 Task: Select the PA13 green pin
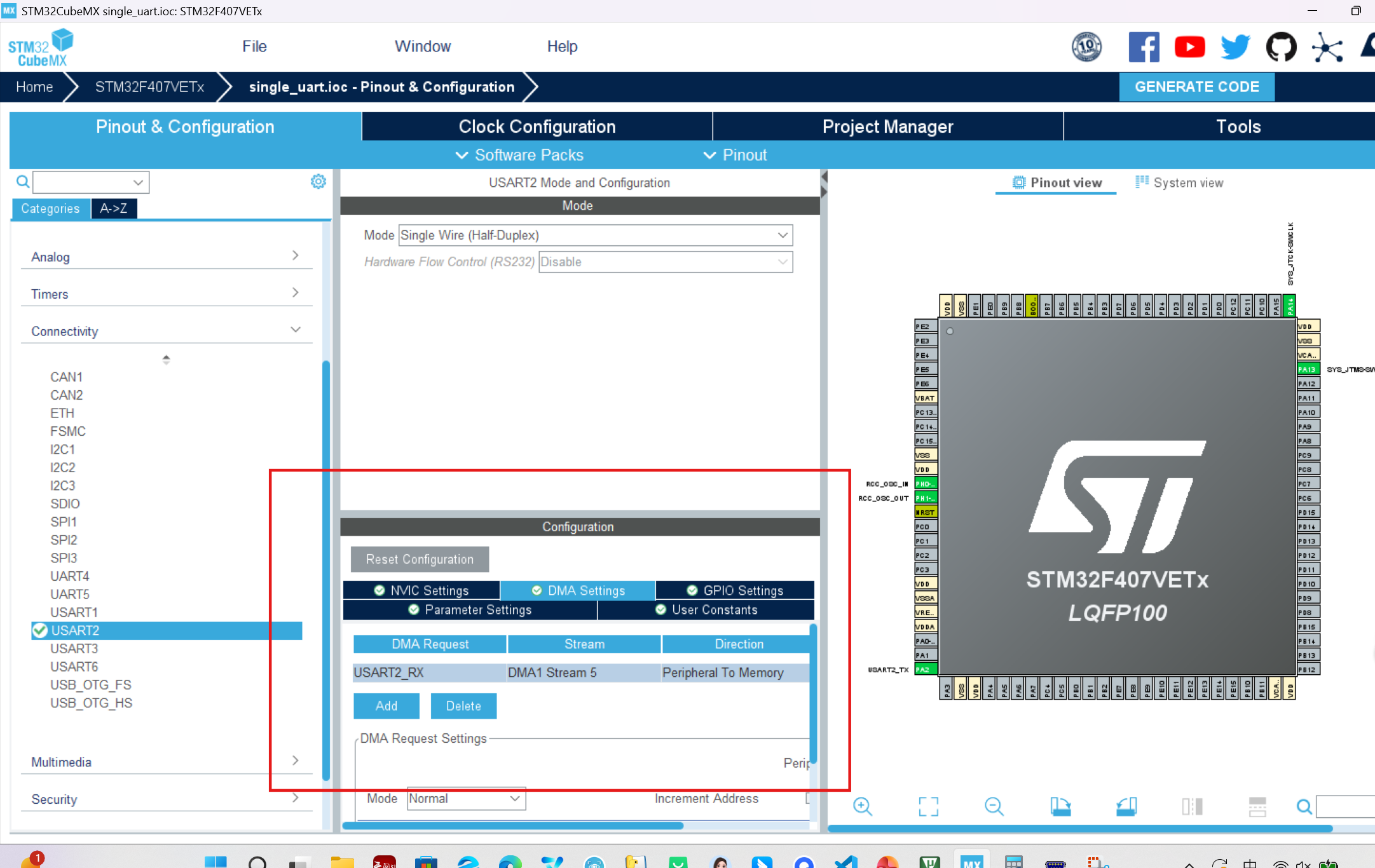1308,369
